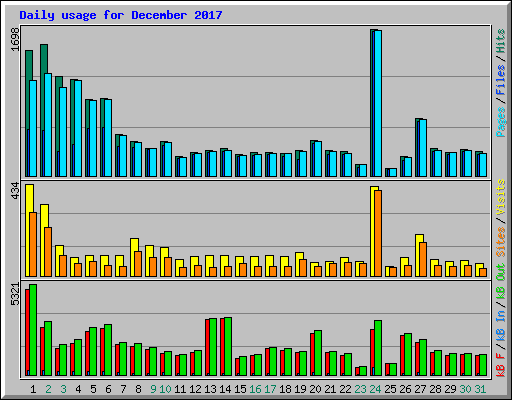Click the dark green hits bar for day 2
Screen dimensions: 512x400
(x=44, y=110)
